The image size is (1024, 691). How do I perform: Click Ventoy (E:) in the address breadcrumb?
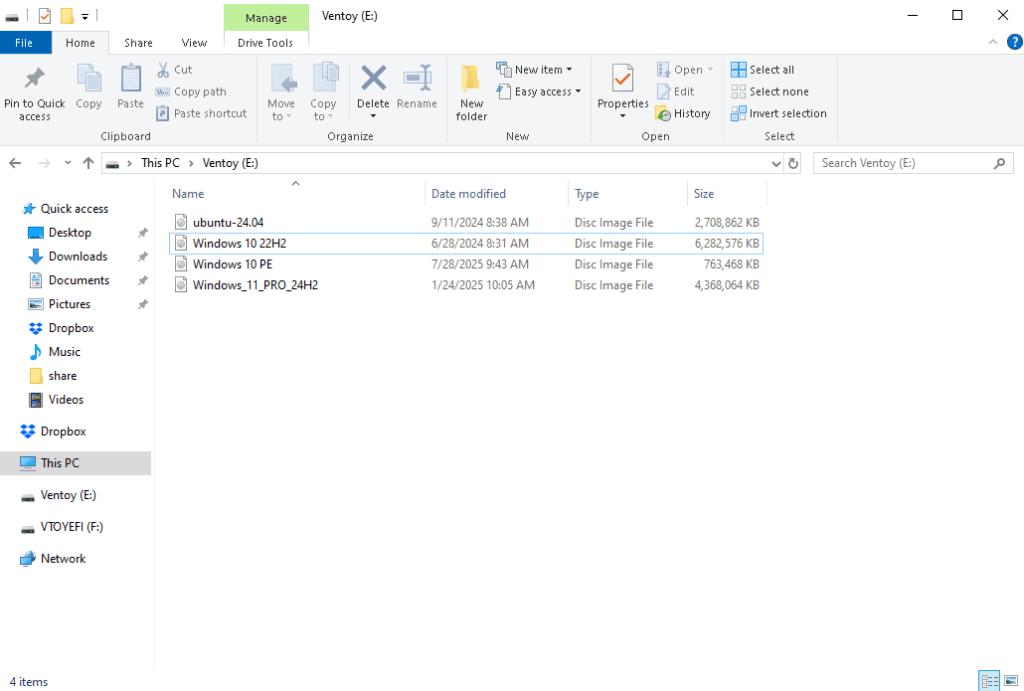click(x=231, y=163)
